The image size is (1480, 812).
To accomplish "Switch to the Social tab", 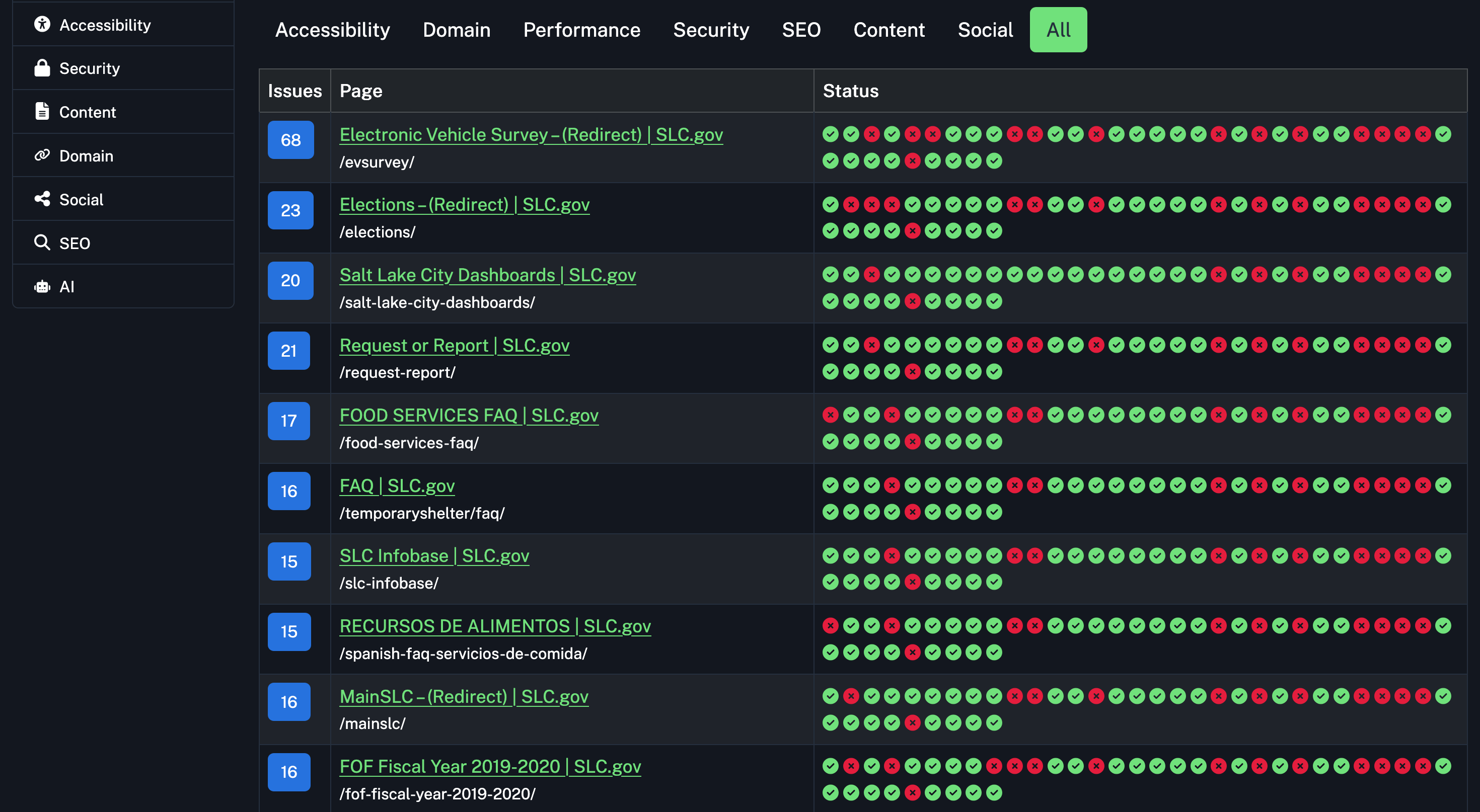I will (x=985, y=30).
